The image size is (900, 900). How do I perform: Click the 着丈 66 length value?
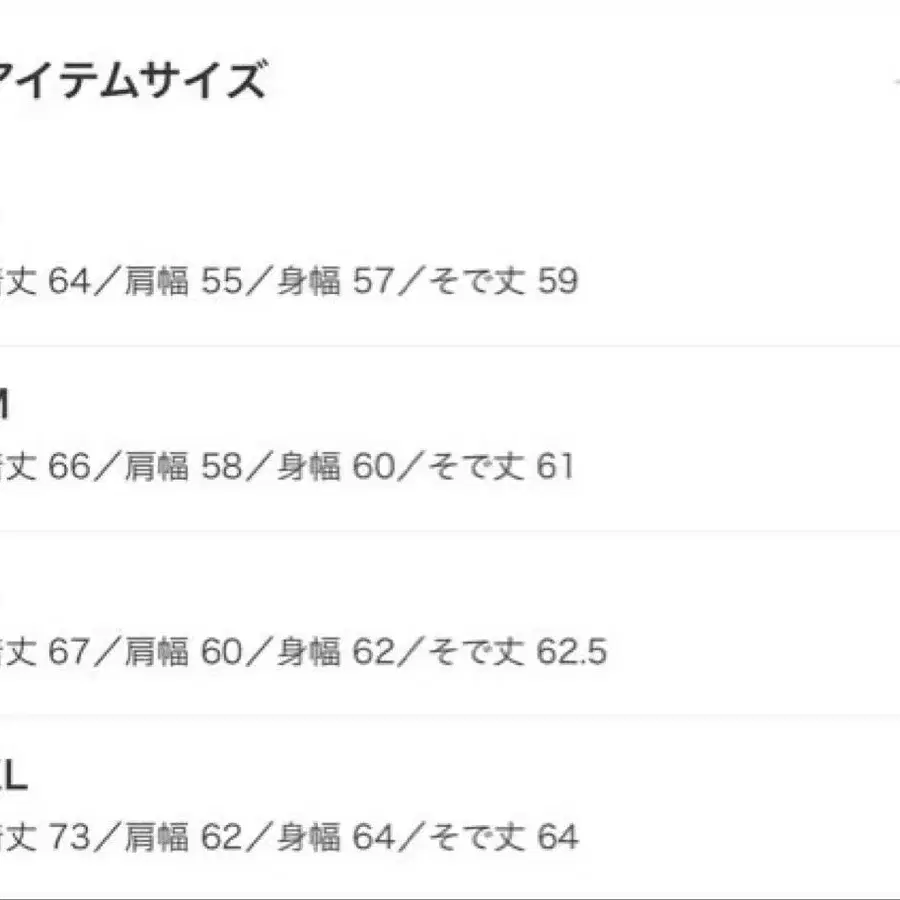pyautogui.click(x=46, y=467)
